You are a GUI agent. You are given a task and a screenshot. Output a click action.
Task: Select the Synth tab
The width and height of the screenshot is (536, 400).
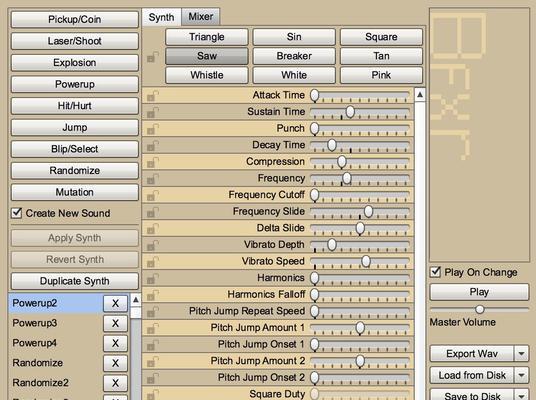point(161,17)
